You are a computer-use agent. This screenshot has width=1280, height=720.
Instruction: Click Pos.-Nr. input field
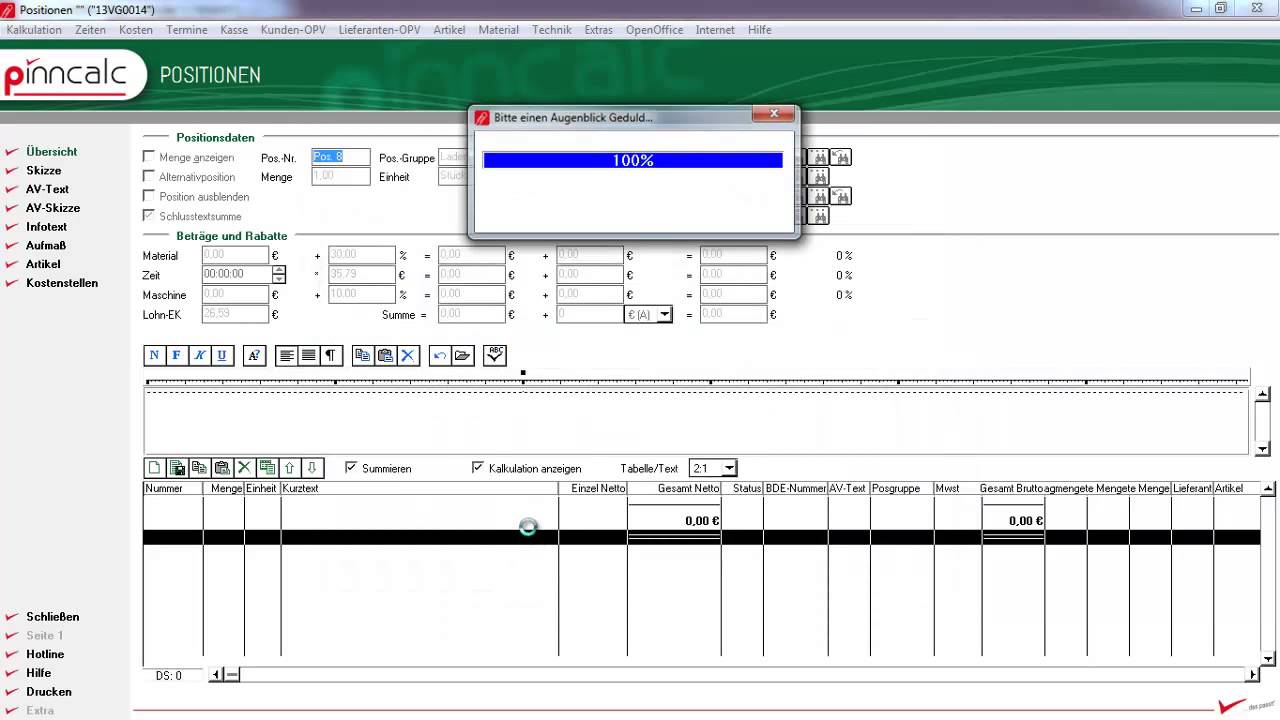pos(341,157)
